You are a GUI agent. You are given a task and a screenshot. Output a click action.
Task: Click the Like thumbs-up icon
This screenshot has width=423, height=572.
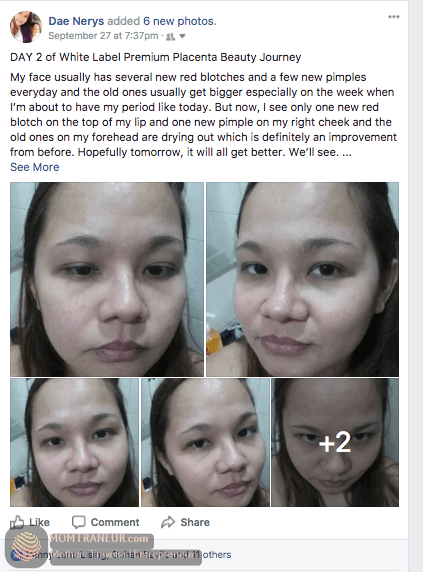click(x=17, y=522)
